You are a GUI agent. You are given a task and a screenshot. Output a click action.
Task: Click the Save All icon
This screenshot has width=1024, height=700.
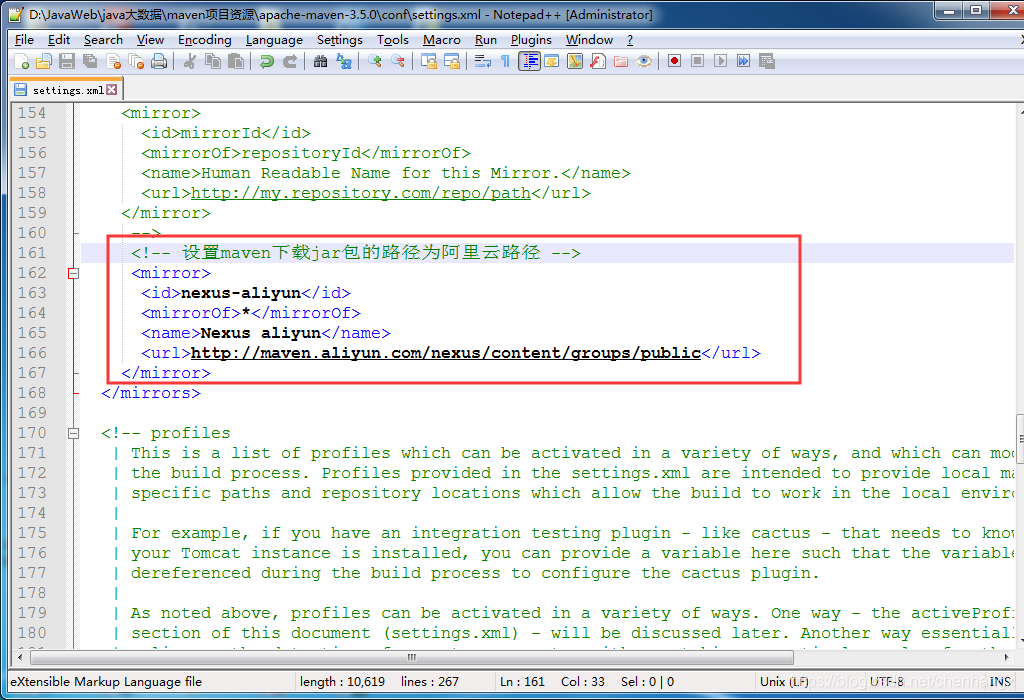tap(89, 61)
